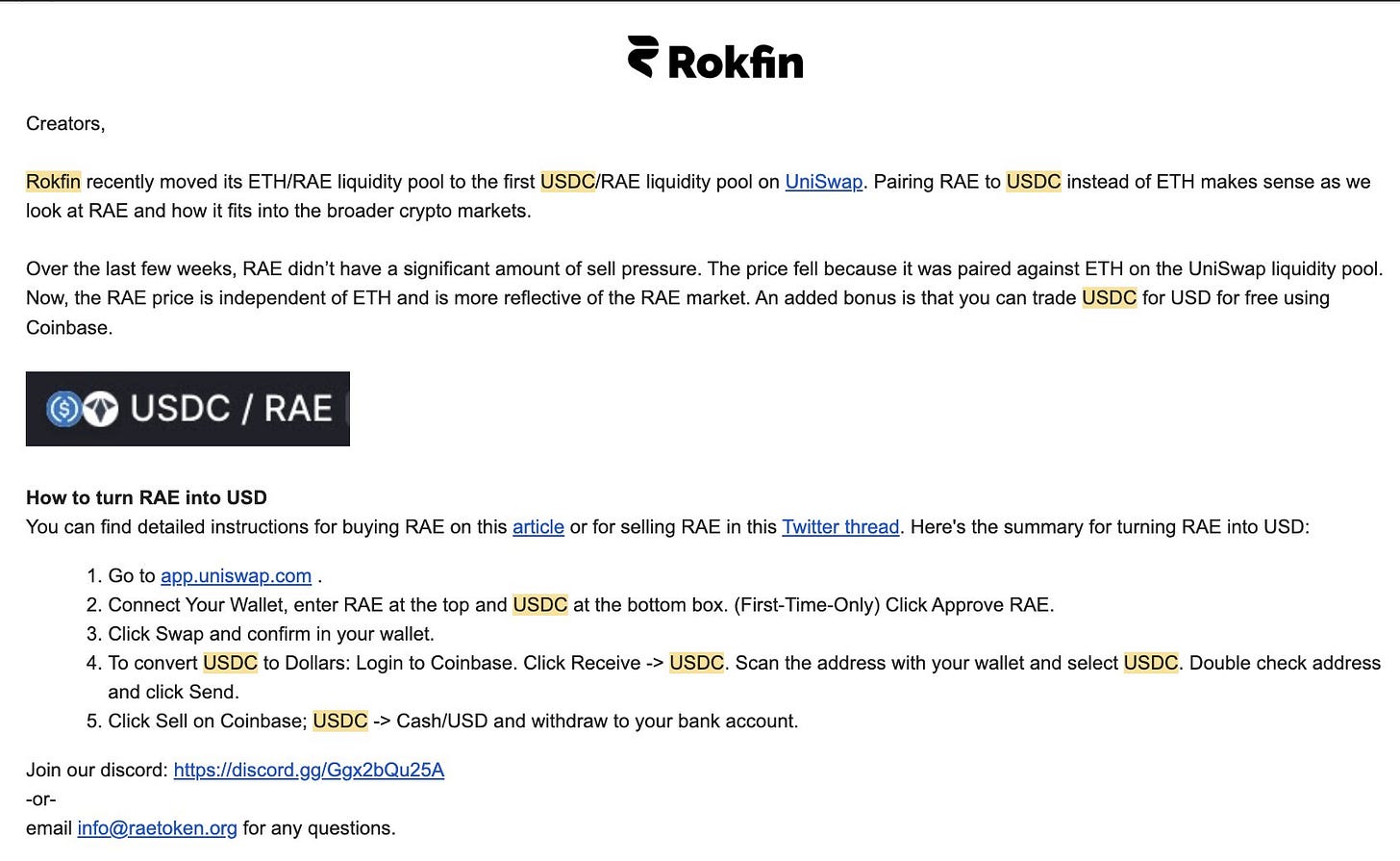Click the blue USDC coin icon in the banner
This screenshot has height=861, width=1400.
click(63, 409)
